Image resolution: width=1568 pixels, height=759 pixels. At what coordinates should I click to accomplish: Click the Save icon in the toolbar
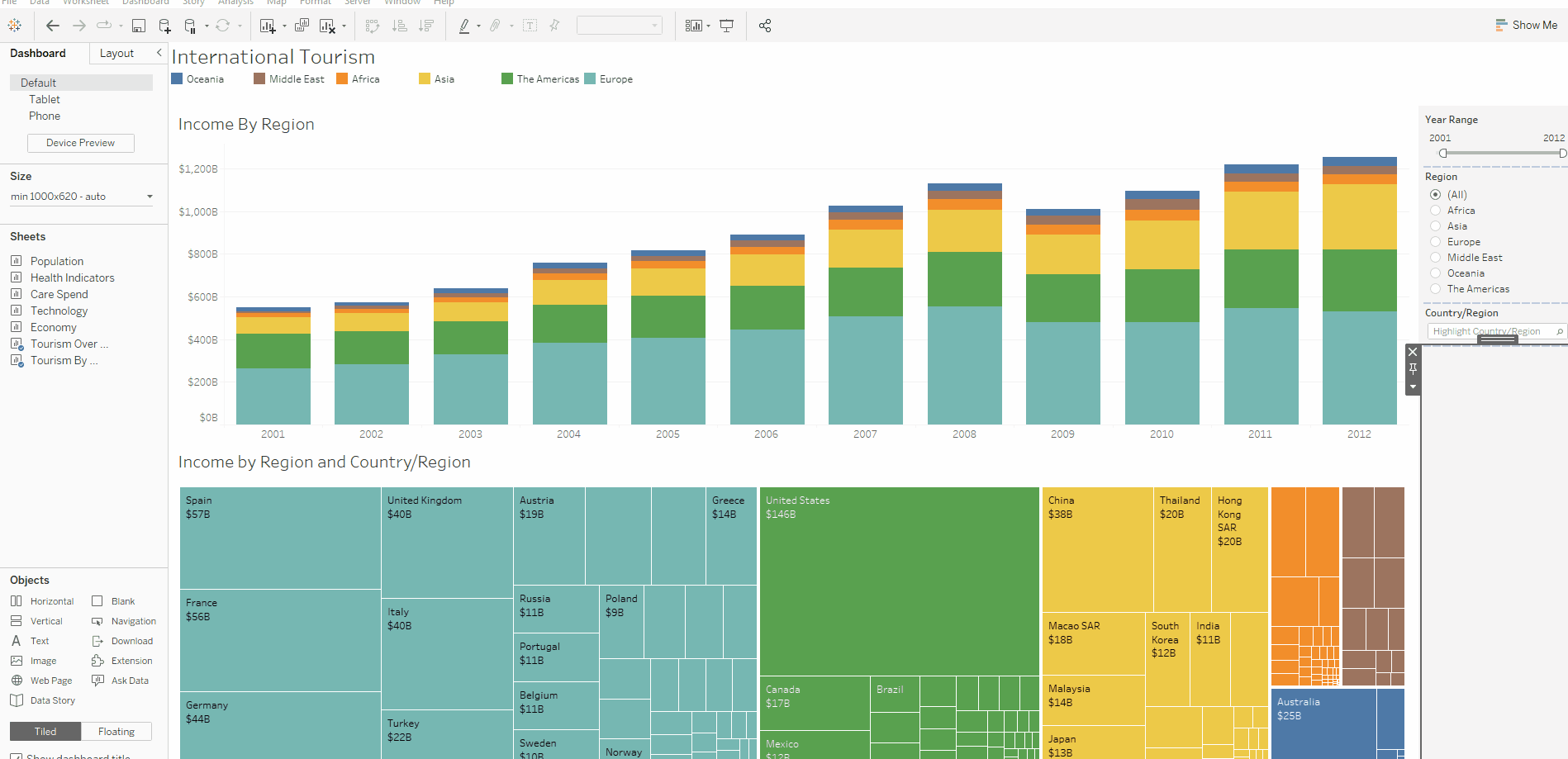tap(138, 26)
